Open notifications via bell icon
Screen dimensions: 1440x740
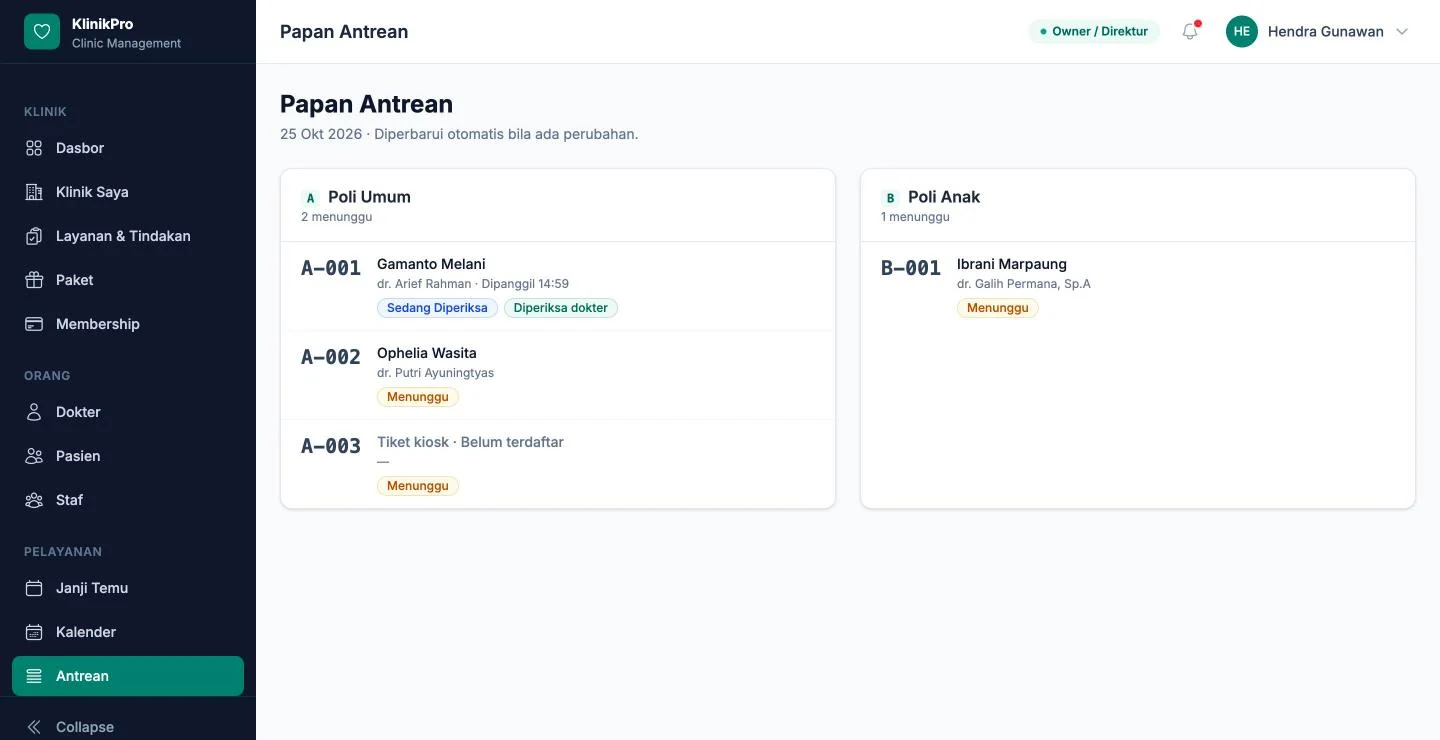pyautogui.click(x=1190, y=32)
